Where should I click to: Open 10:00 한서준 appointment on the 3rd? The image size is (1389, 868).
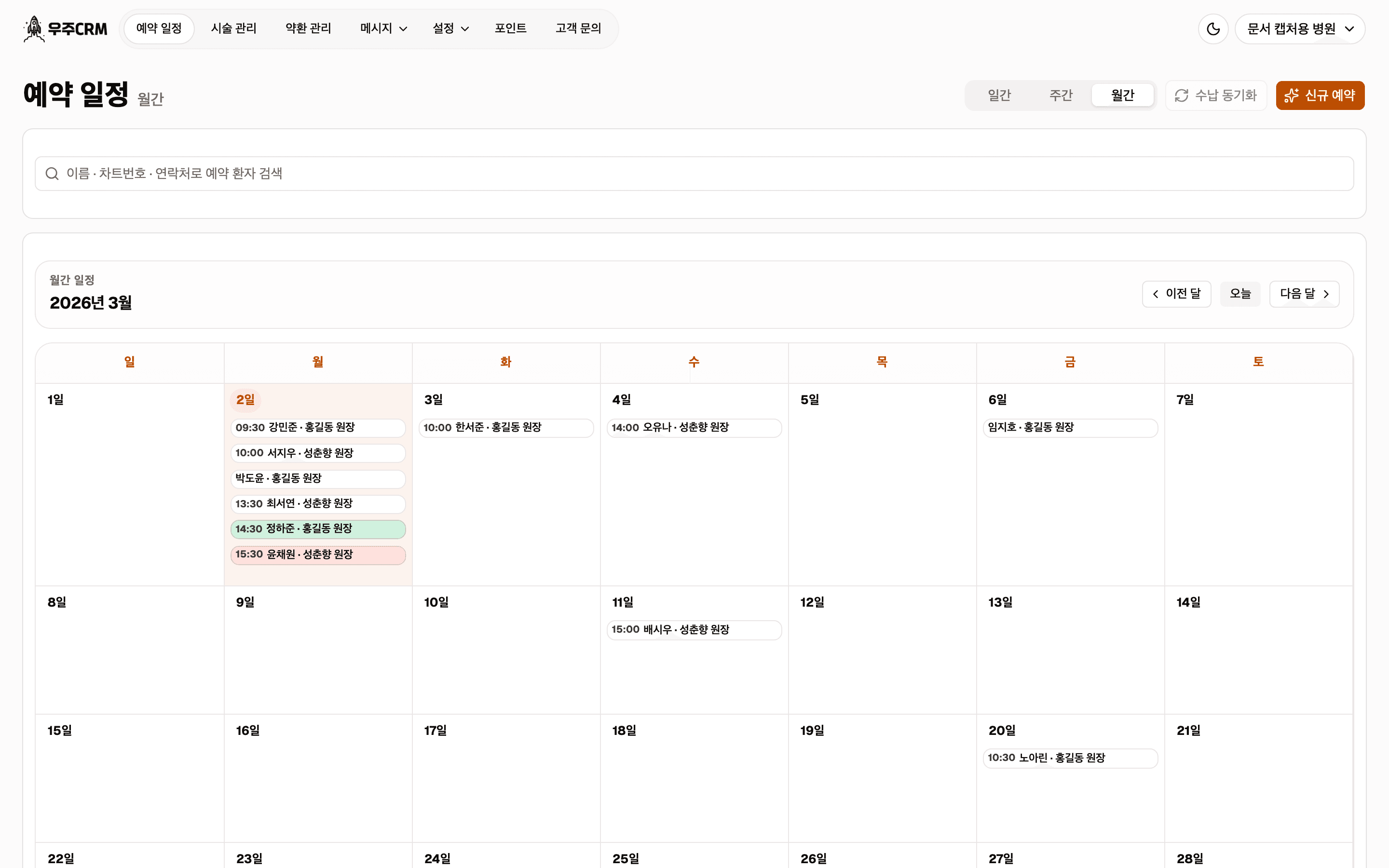coord(505,428)
